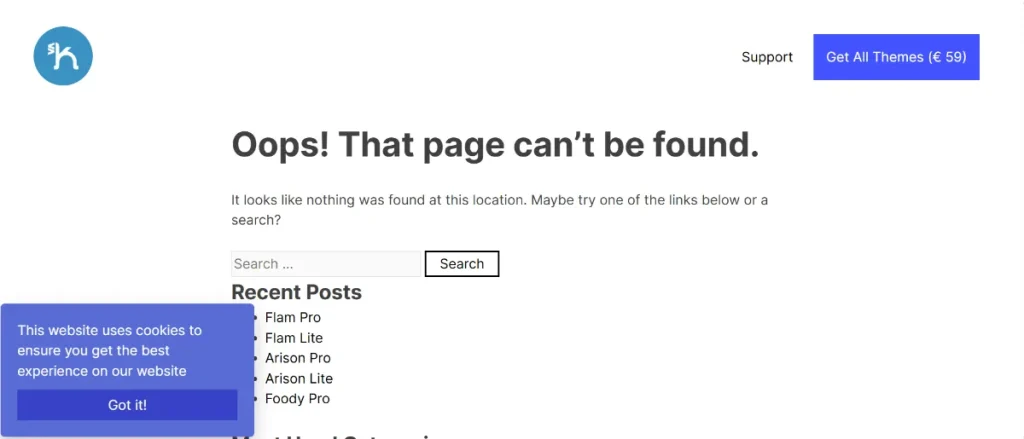1024x439 pixels.
Task: Focus the Search ... input field
Action: click(x=326, y=264)
